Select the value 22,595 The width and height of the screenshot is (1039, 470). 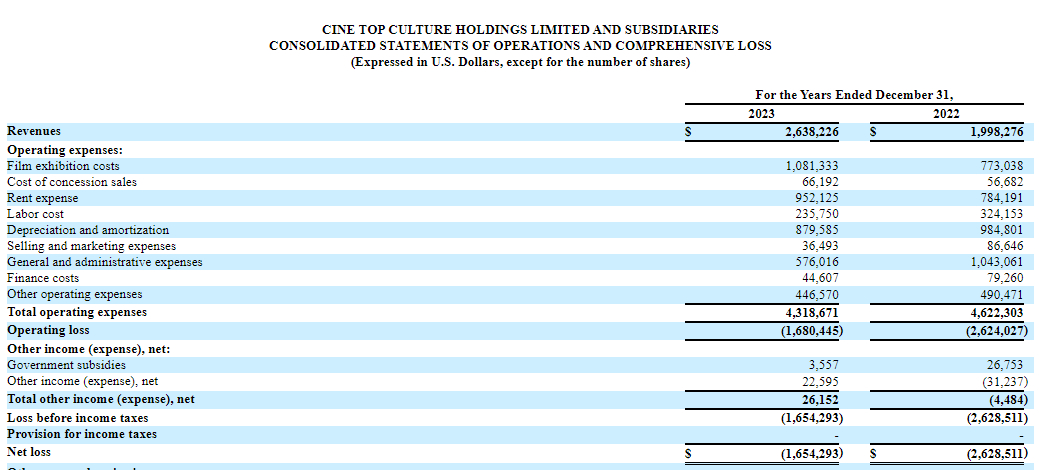pyautogui.click(x=820, y=381)
